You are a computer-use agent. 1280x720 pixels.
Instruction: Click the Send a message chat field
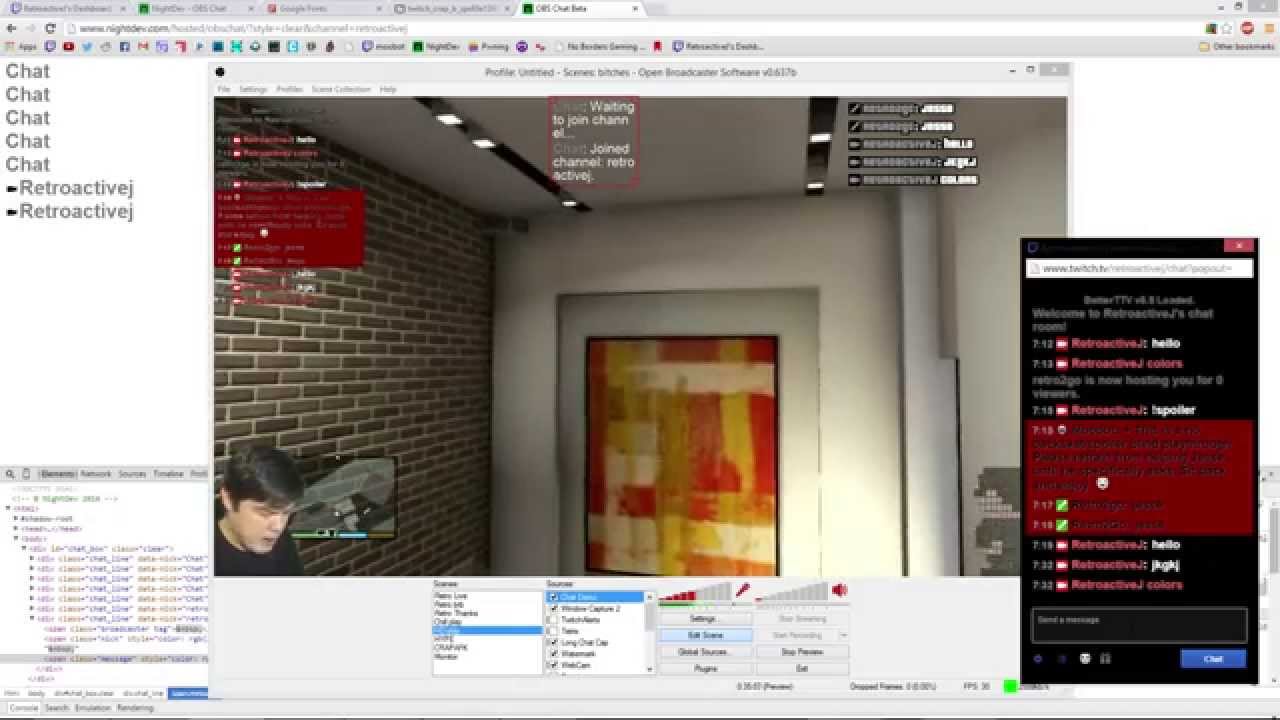coord(1139,625)
